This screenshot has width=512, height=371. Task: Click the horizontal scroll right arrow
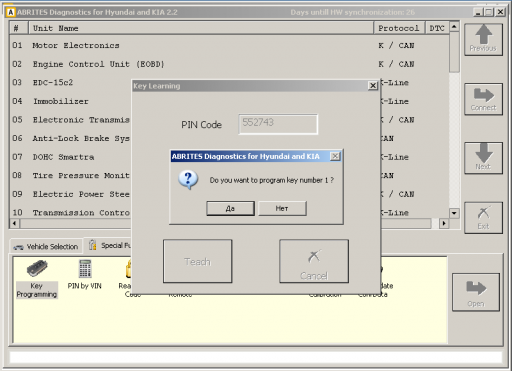click(444, 223)
